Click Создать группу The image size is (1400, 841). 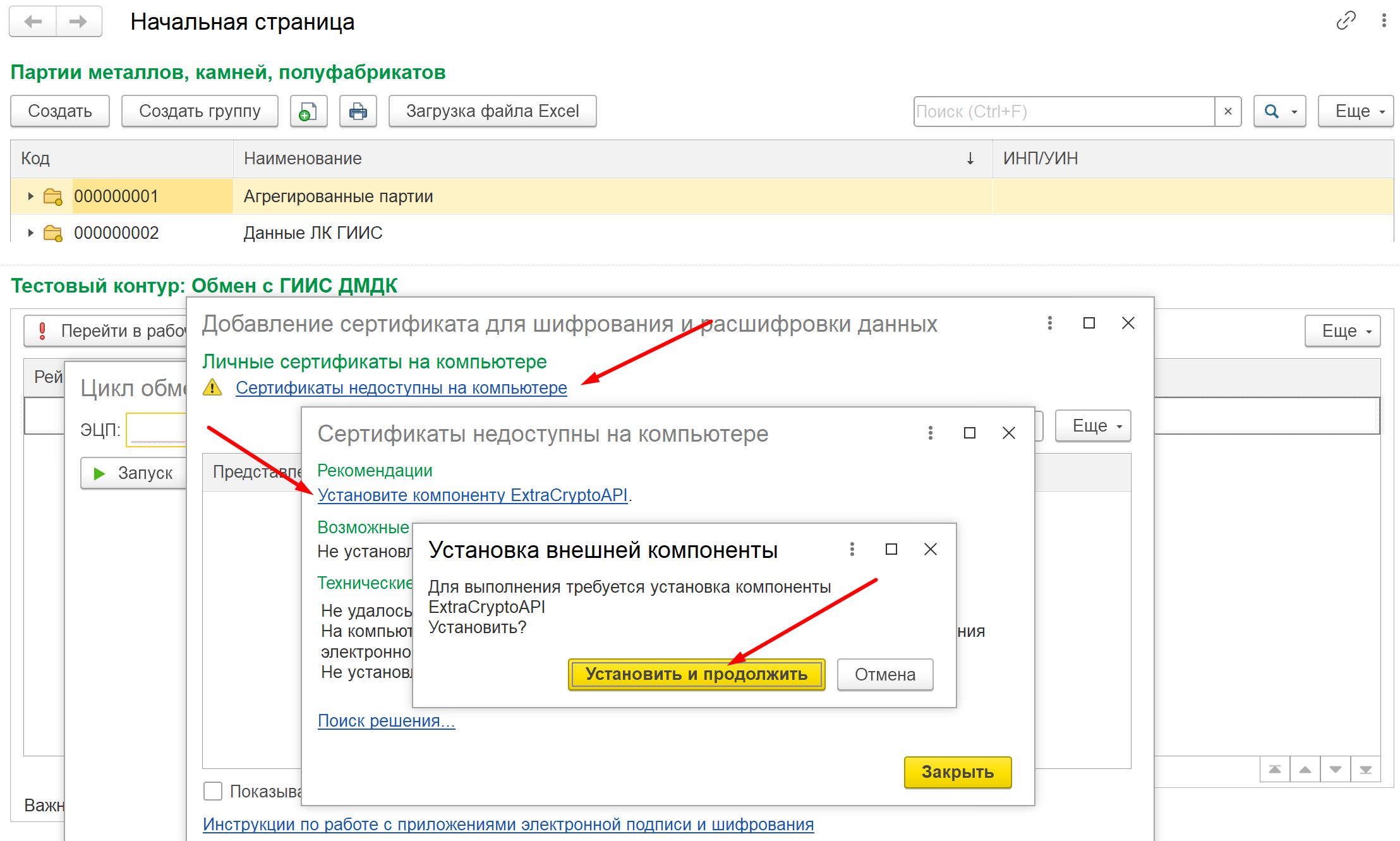(x=200, y=111)
